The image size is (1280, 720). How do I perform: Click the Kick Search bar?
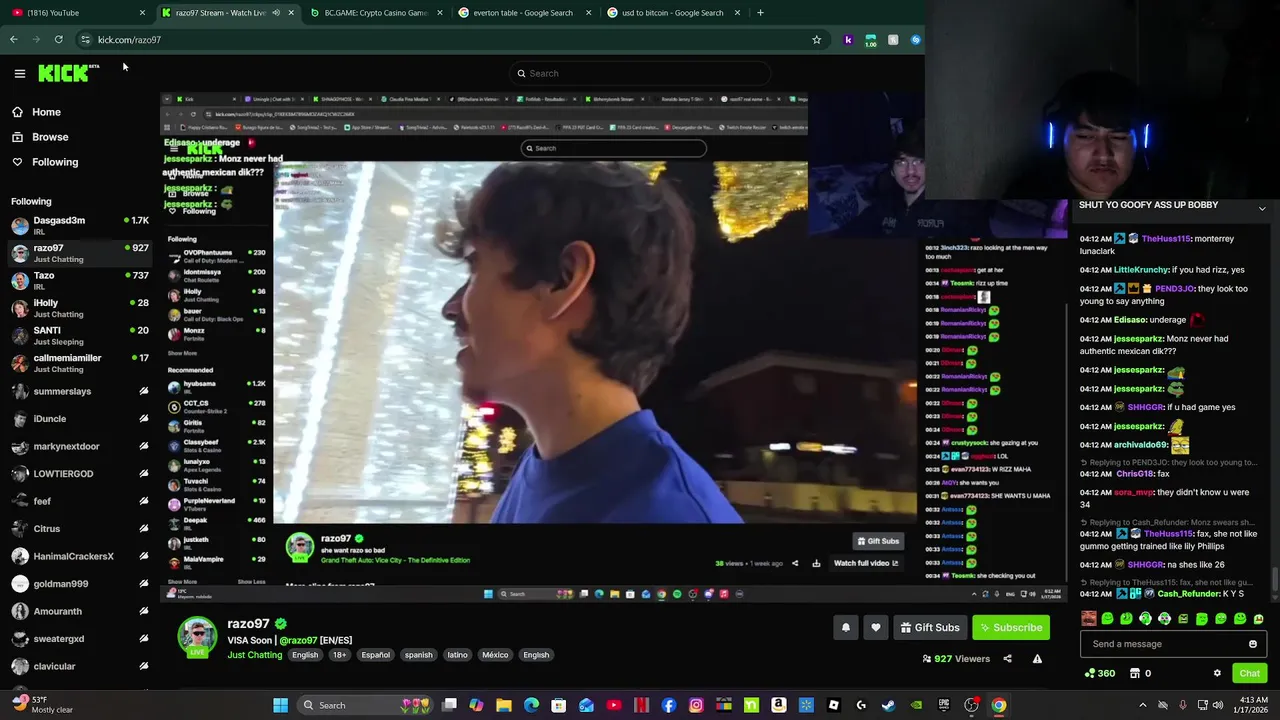[640, 73]
